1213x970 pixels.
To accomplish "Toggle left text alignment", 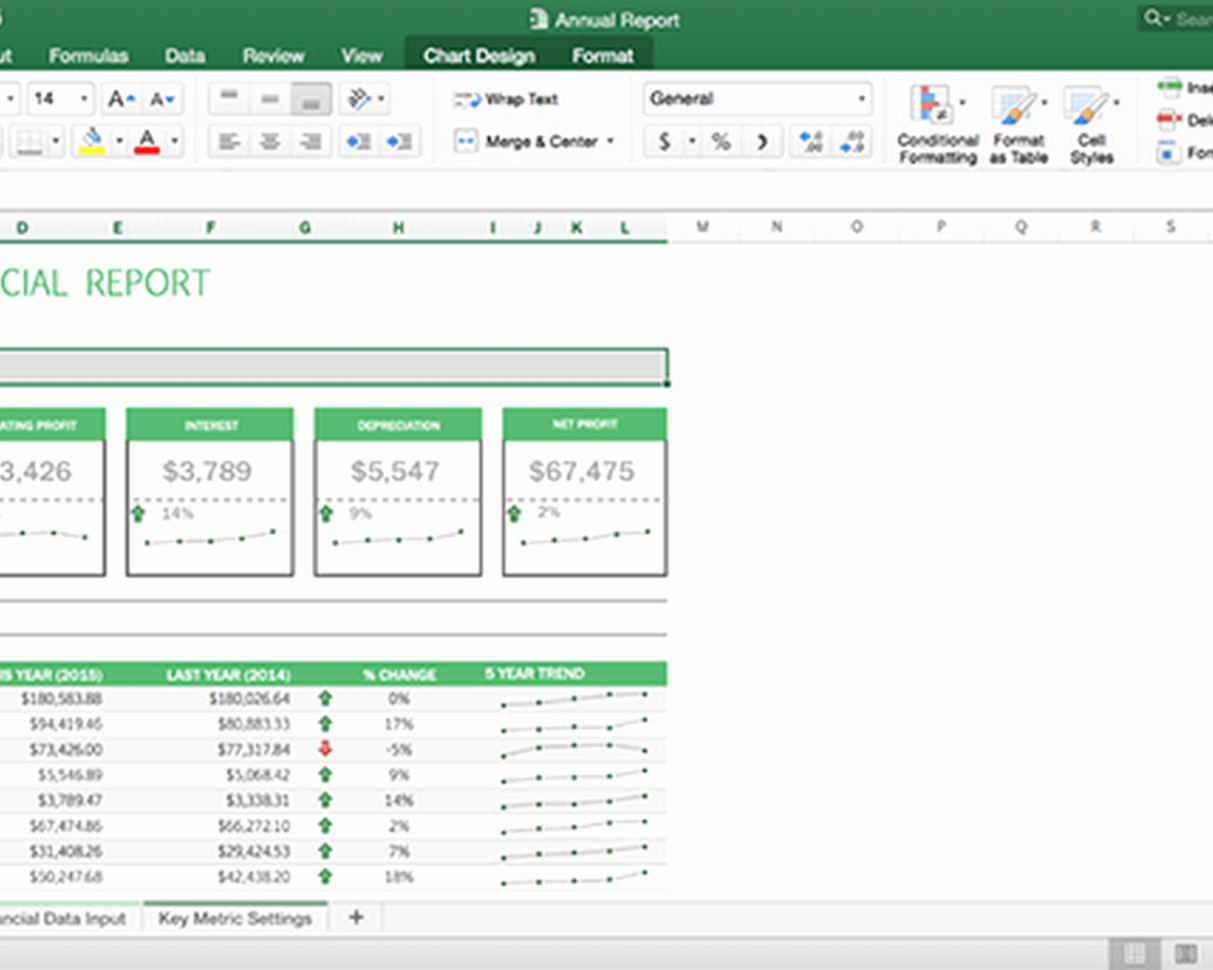I will [x=228, y=141].
